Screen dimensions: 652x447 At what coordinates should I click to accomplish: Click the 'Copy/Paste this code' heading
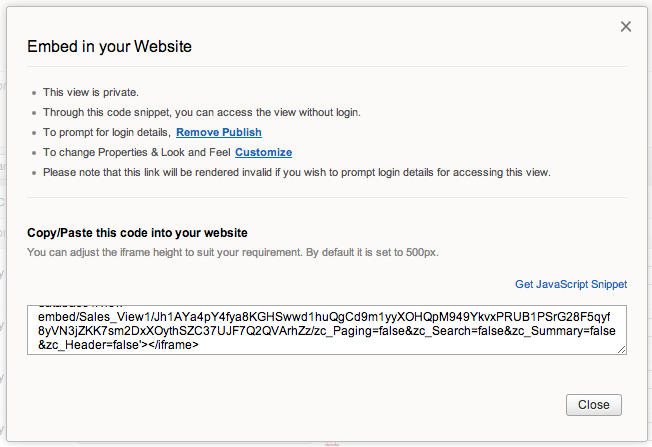pos(137,232)
